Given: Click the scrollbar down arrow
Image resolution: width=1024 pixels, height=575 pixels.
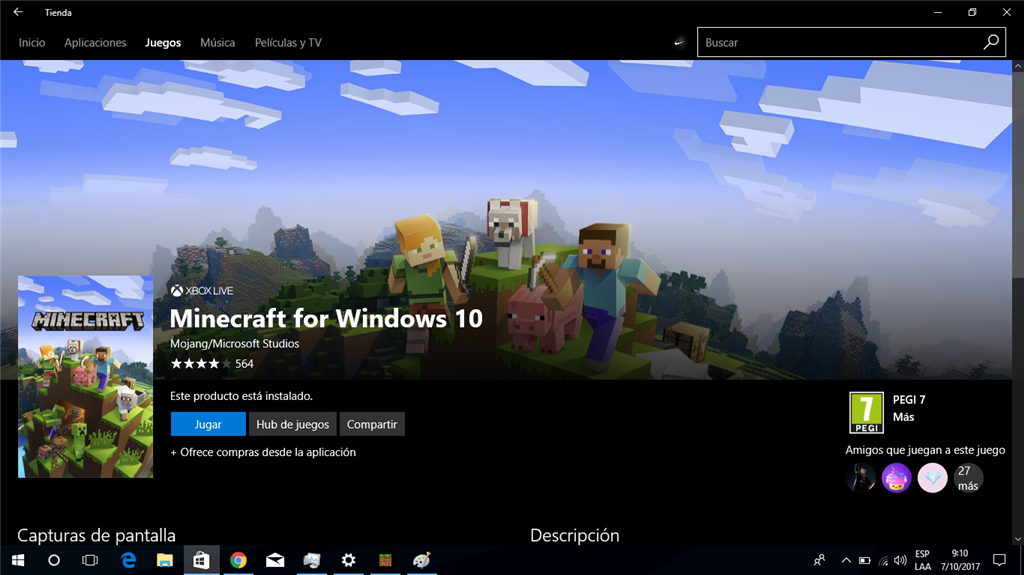Looking at the screenshot, I should [1017, 539].
